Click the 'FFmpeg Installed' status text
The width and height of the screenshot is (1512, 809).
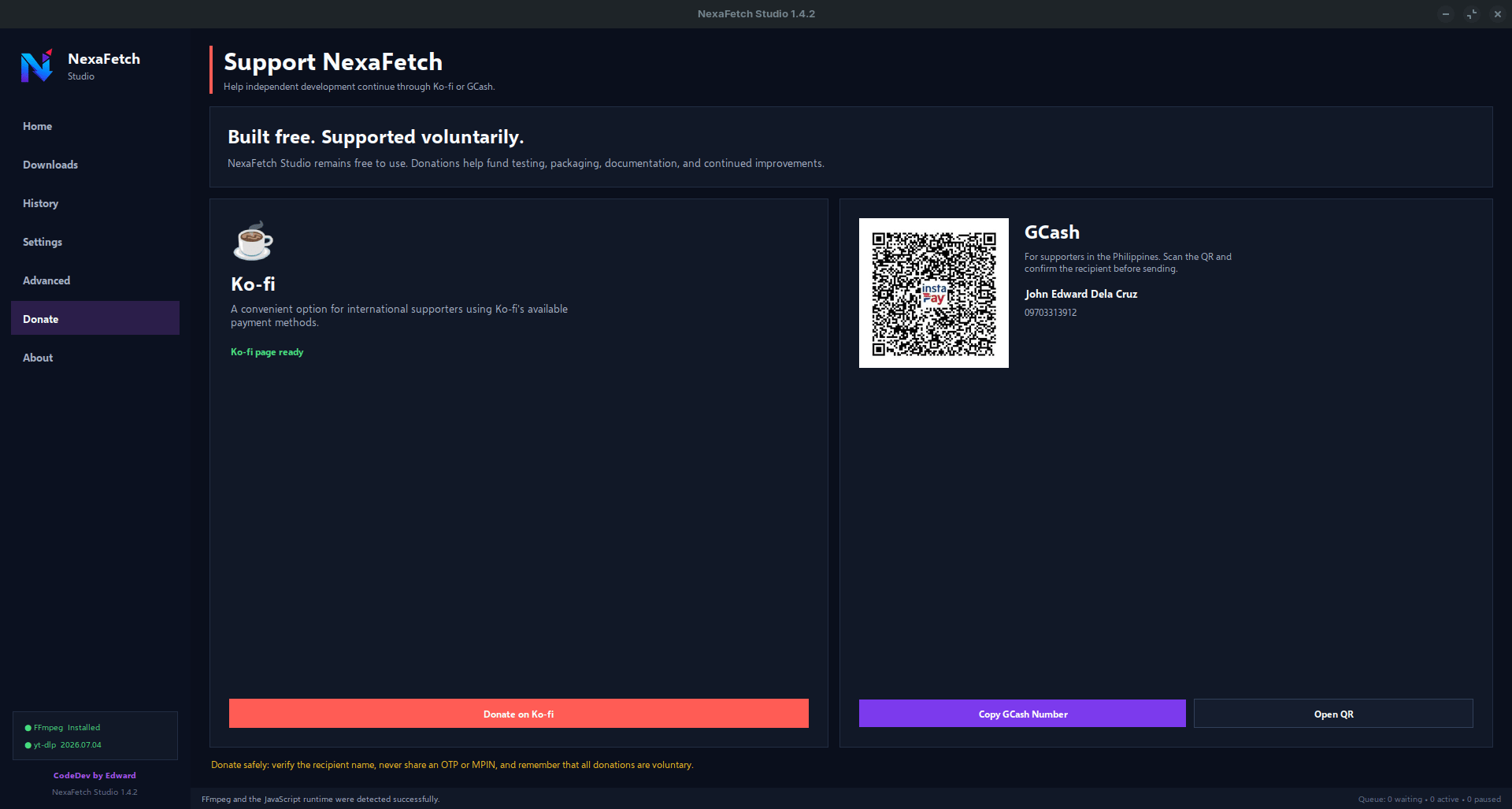pyautogui.click(x=67, y=728)
